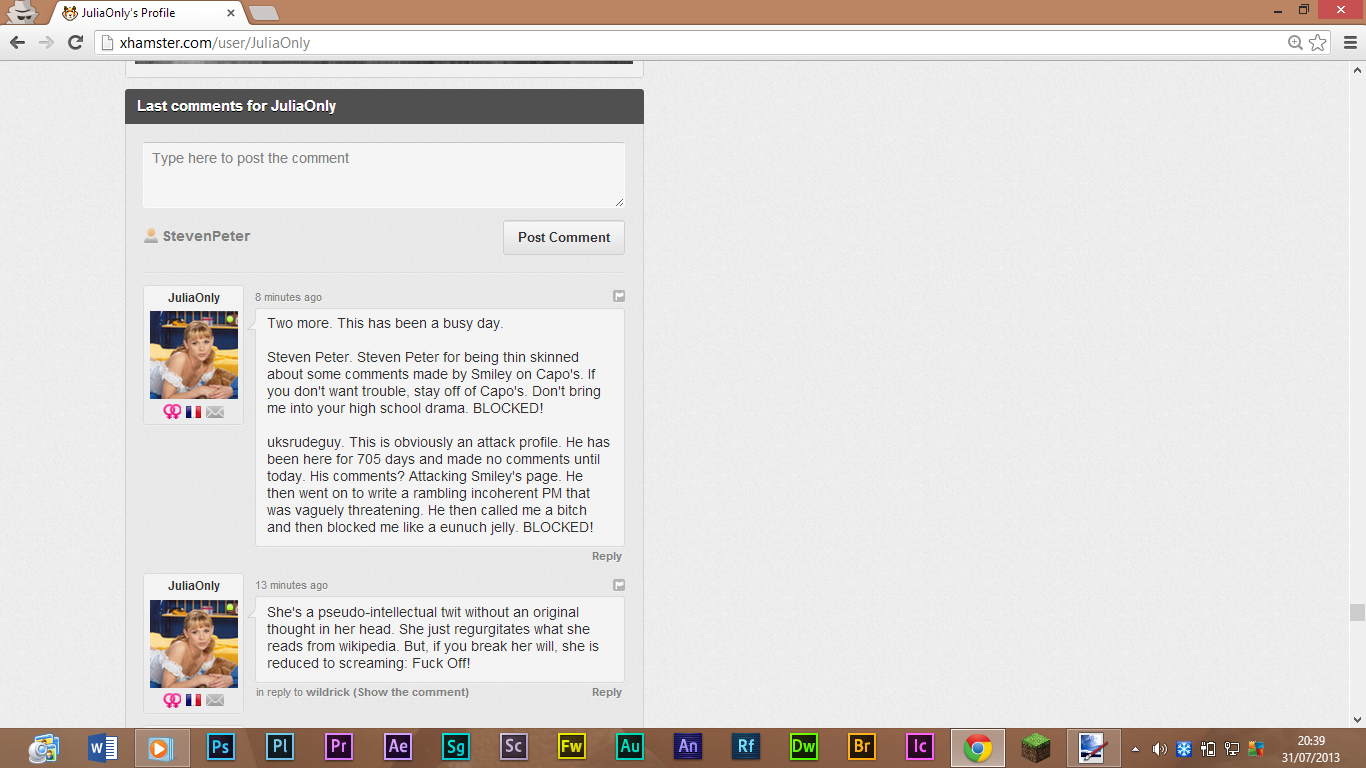1366x768 pixels.
Task: Launch After Effects from the taskbar
Action: click(x=398, y=747)
